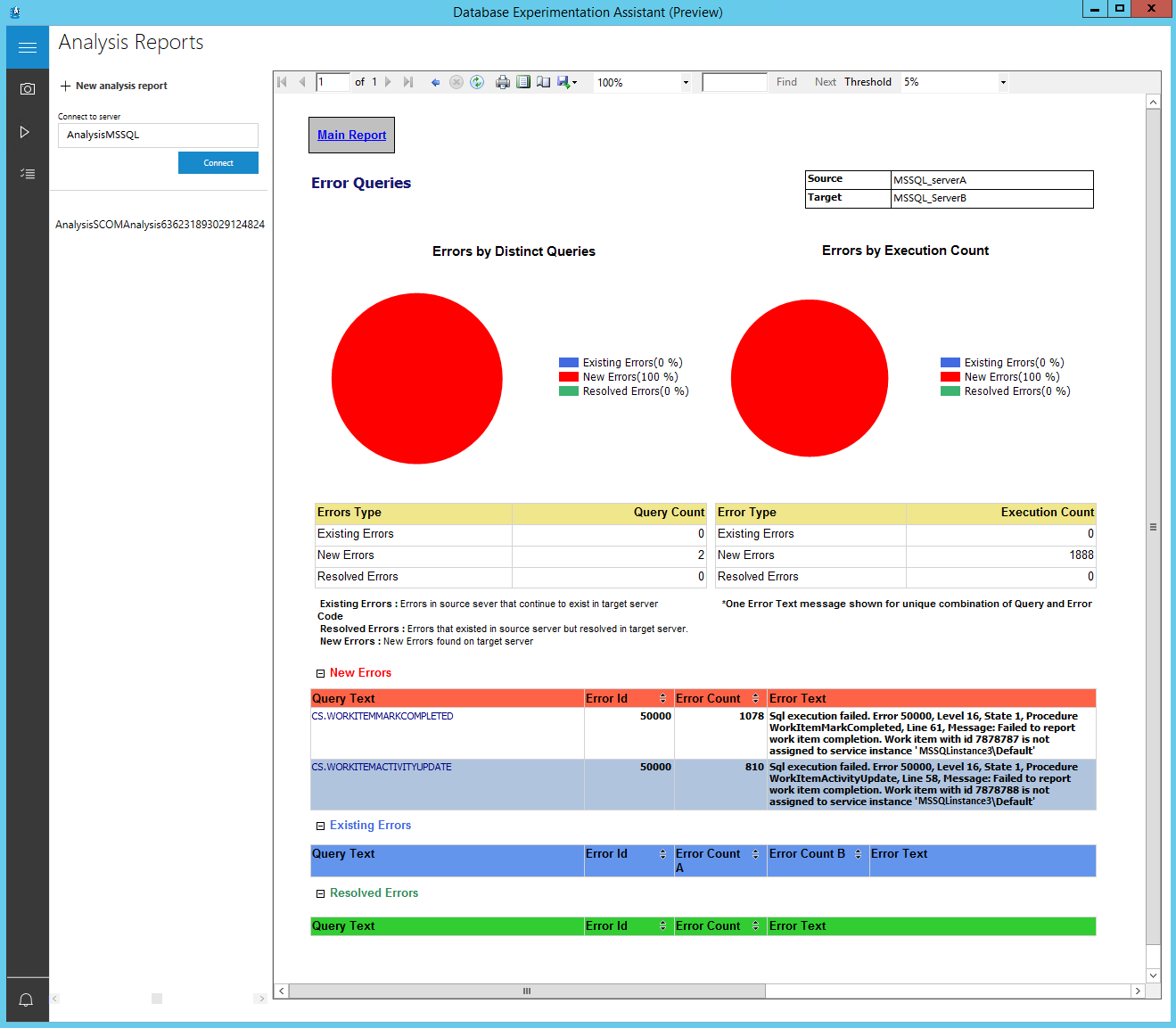
Task: Collapse the Resolved Errors section
Action: tap(321, 893)
